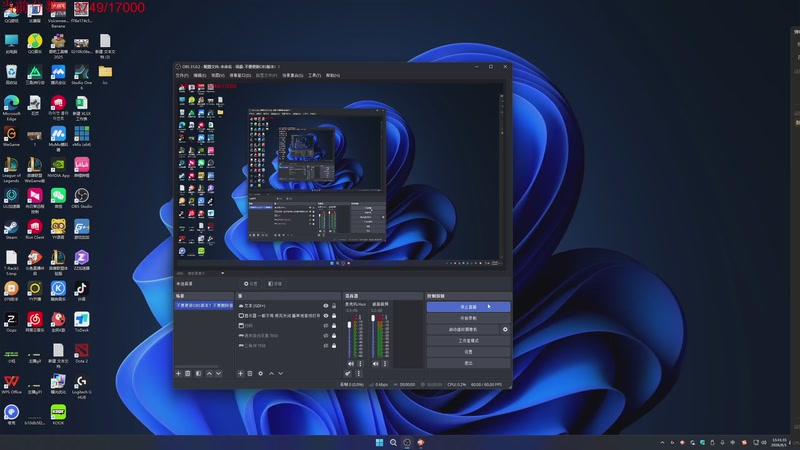This screenshot has height=450, width=800.
Task: Show the bottom game capture source
Action: point(326,345)
